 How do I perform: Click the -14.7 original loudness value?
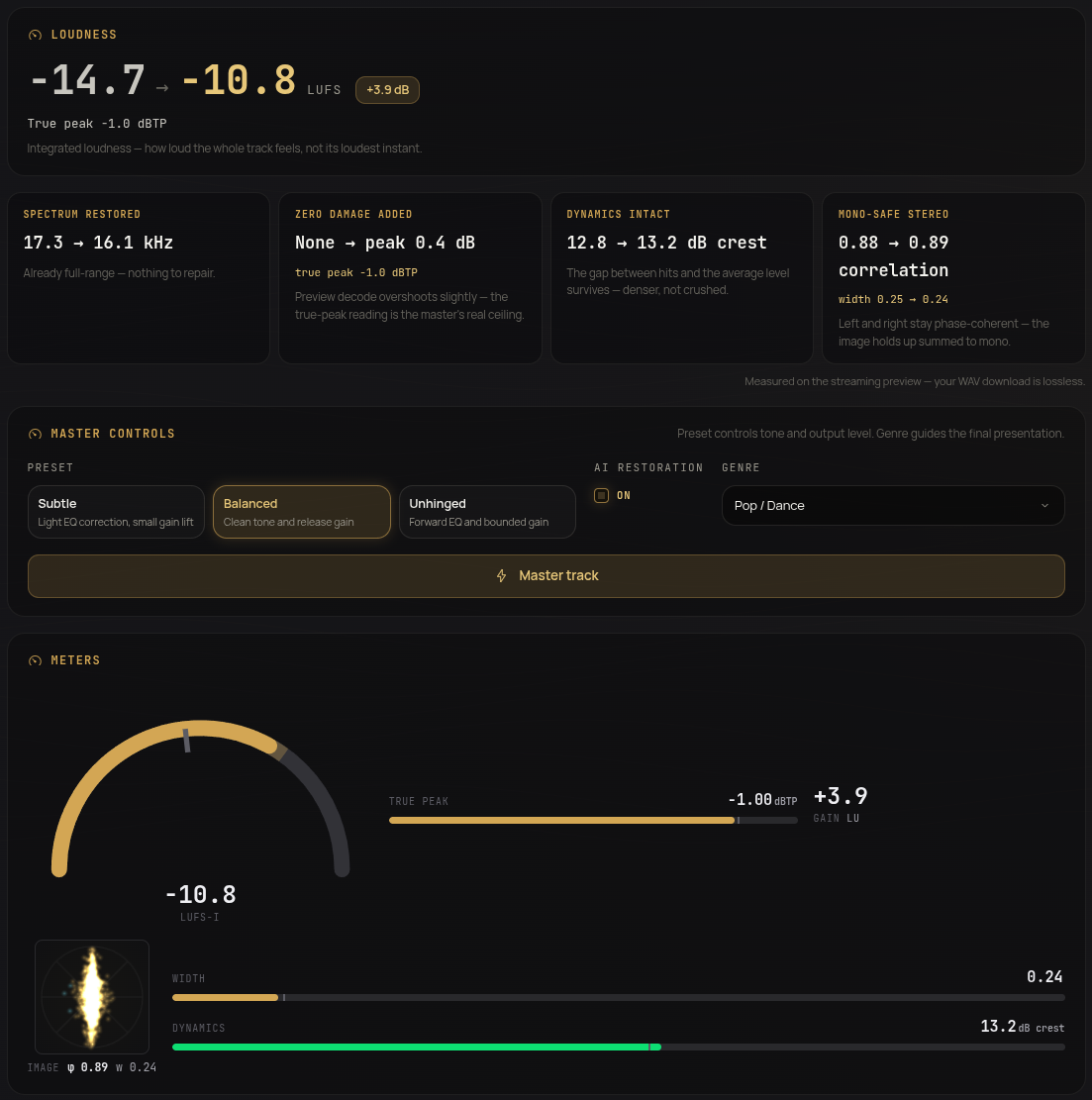pos(88,80)
